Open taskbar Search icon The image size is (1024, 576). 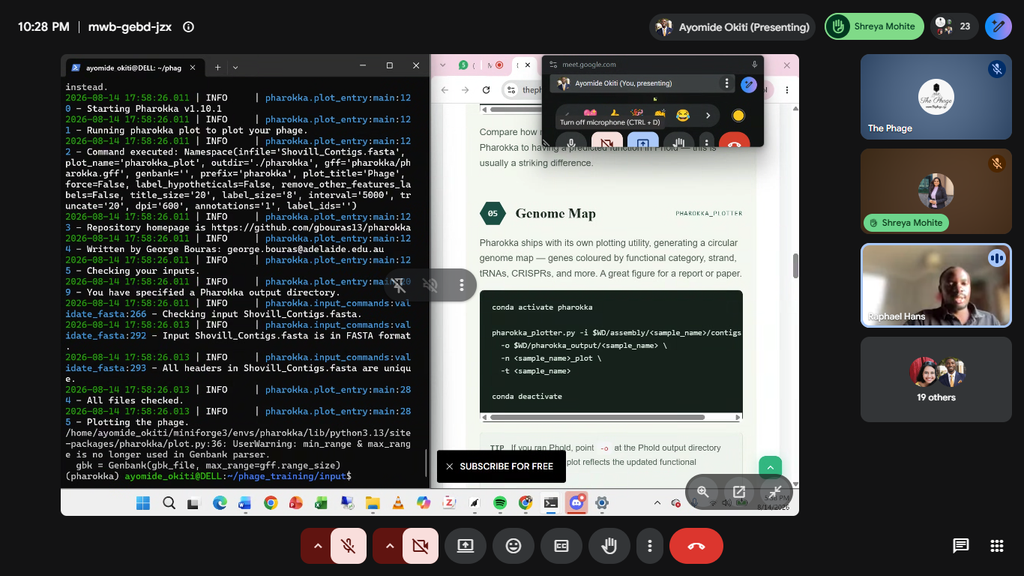pyautogui.click(x=169, y=503)
